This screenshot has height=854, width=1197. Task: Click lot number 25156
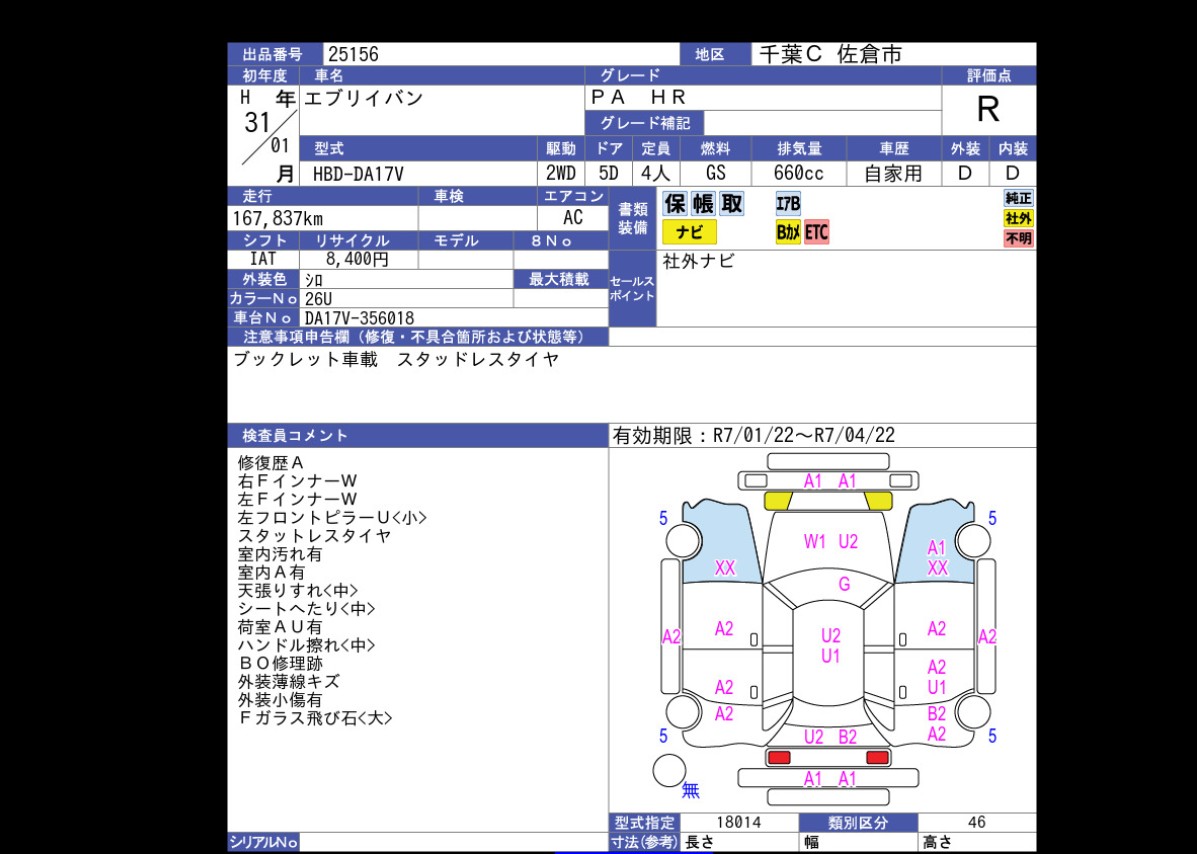pos(353,54)
